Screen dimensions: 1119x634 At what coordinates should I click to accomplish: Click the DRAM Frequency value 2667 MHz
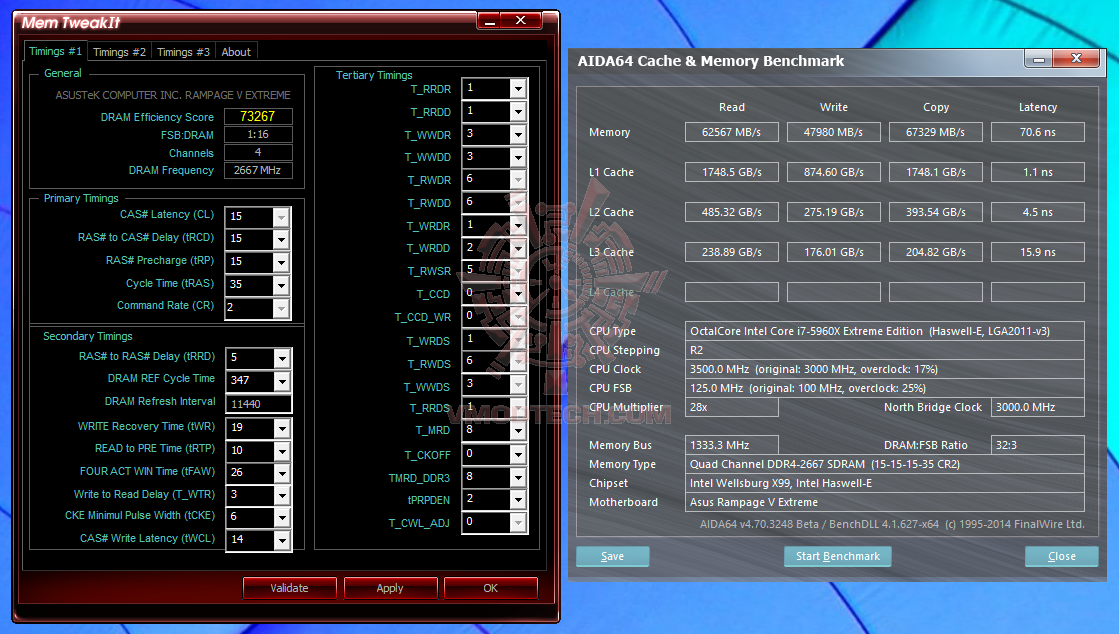coord(258,171)
